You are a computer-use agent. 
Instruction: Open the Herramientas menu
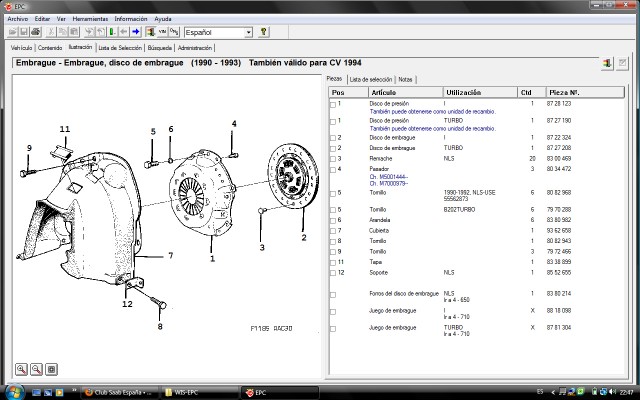(x=90, y=19)
